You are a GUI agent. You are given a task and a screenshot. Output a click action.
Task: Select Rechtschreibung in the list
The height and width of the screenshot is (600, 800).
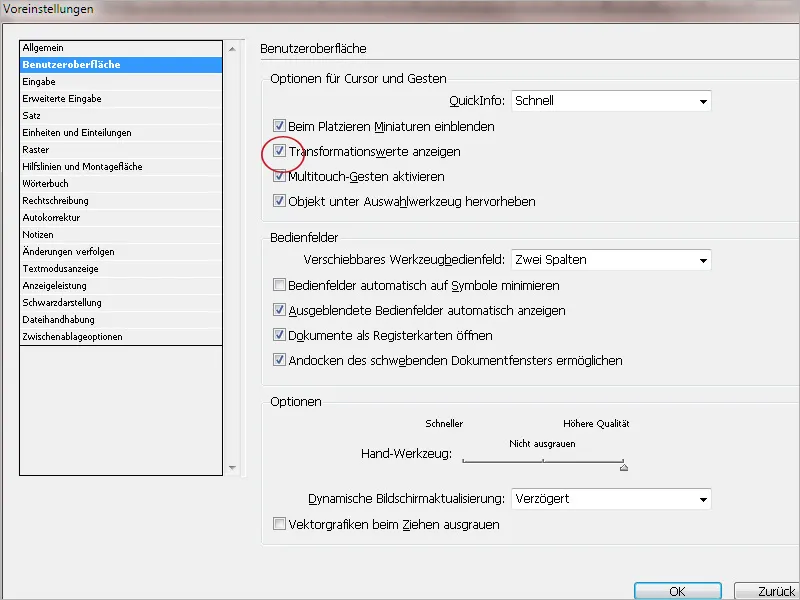121,201
